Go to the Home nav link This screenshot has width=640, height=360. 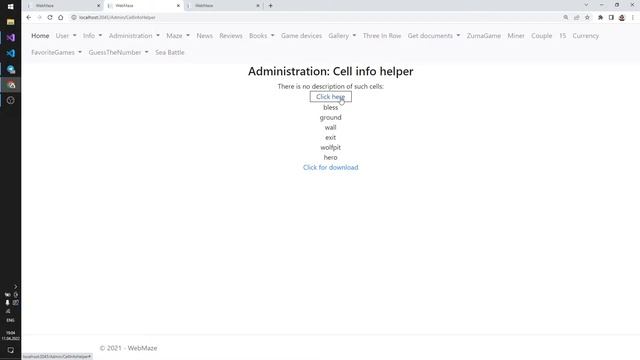coord(40,36)
